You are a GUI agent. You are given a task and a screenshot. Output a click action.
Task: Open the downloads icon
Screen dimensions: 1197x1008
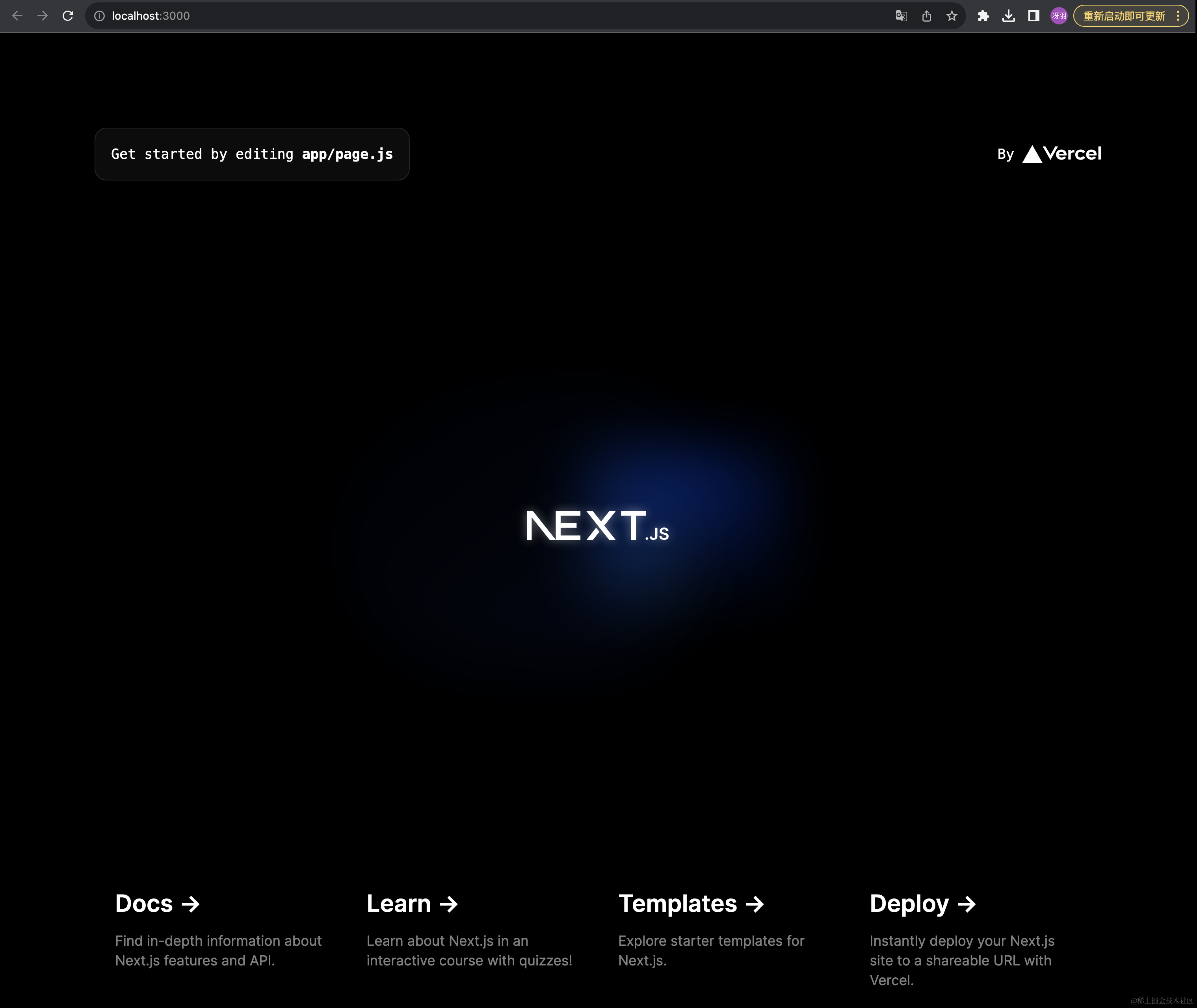click(x=1008, y=16)
